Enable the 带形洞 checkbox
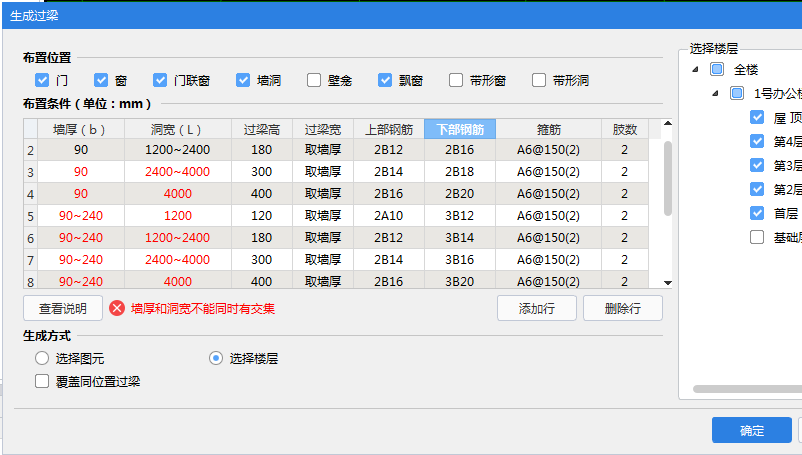This screenshot has width=802, height=455. tap(539, 80)
